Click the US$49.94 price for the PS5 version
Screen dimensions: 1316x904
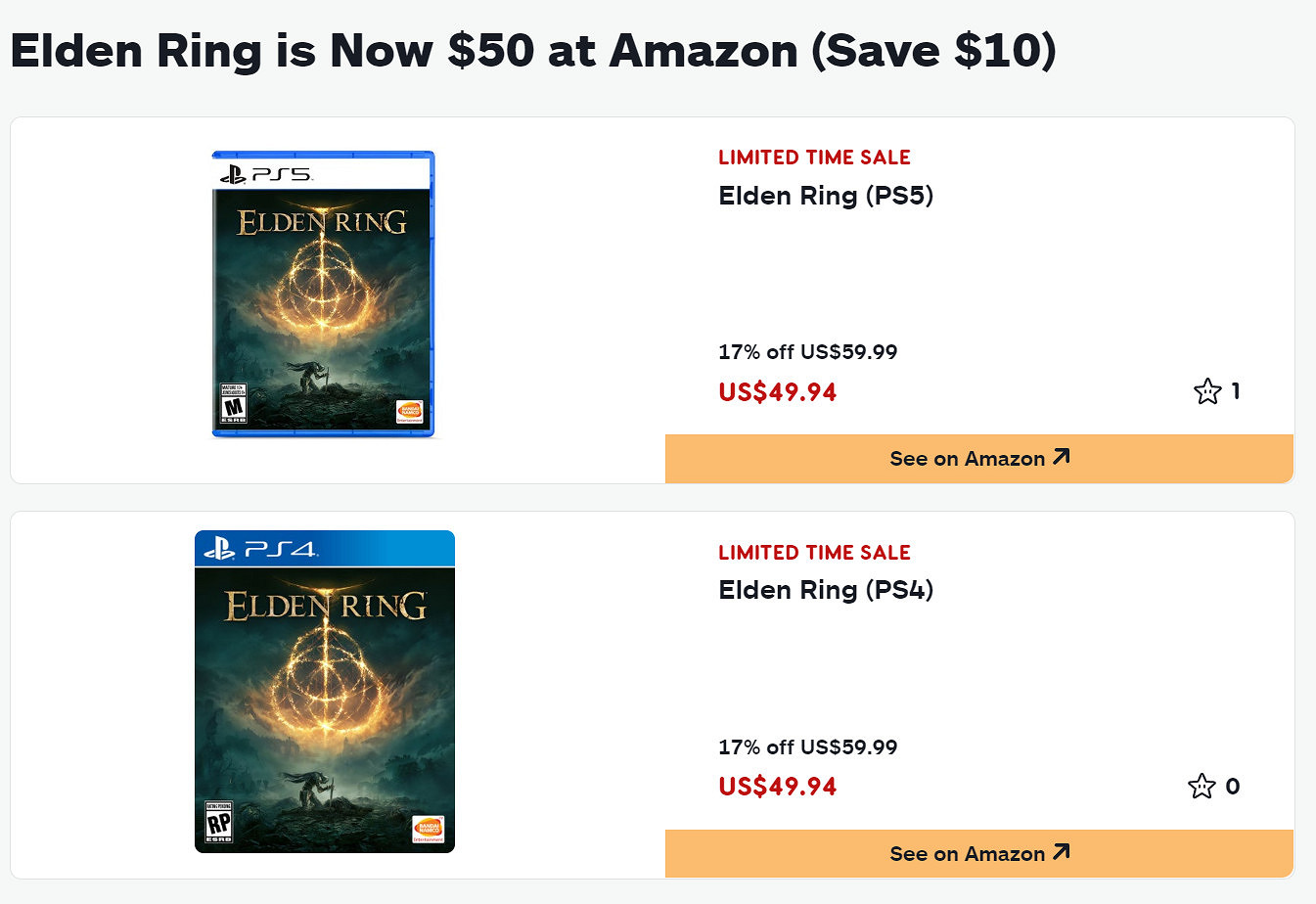[x=777, y=392]
